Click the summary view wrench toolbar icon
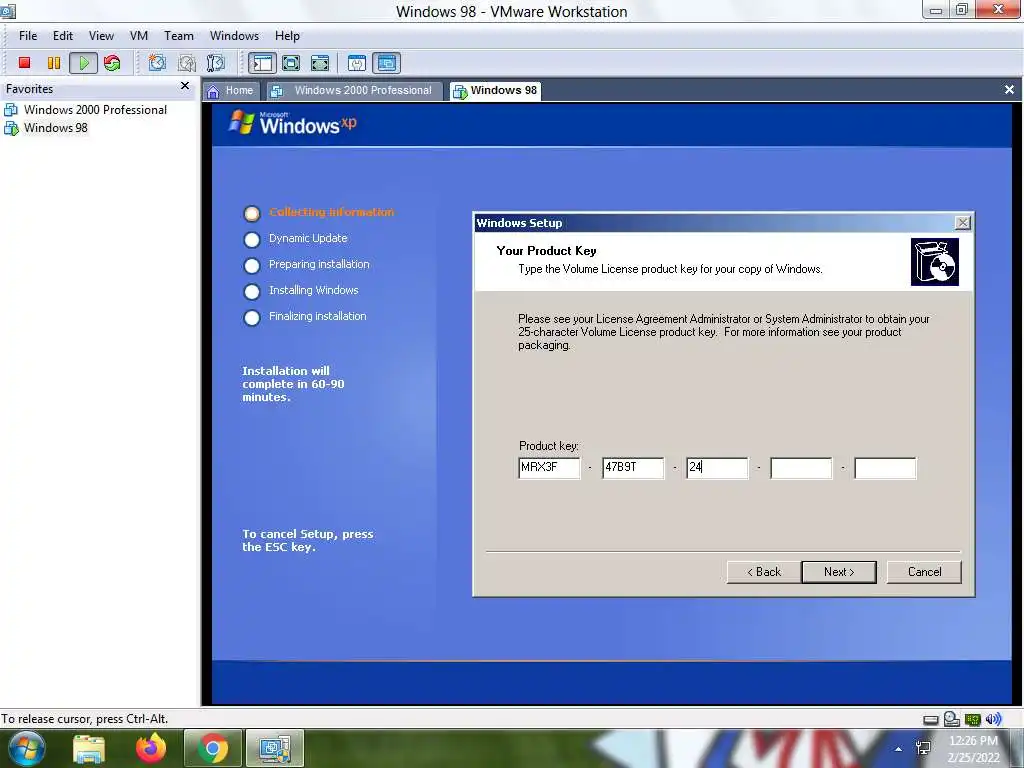 coord(357,63)
